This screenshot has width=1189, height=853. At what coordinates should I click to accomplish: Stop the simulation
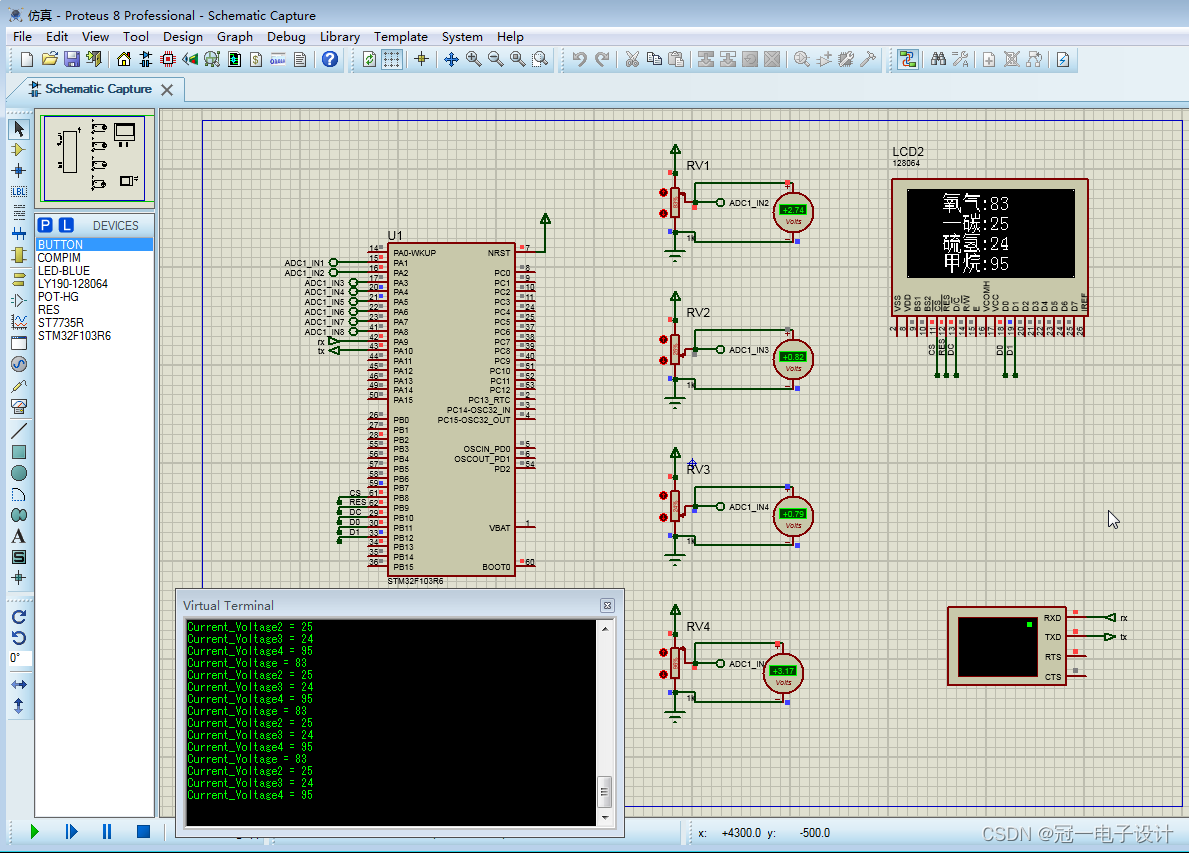click(x=143, y=831)
